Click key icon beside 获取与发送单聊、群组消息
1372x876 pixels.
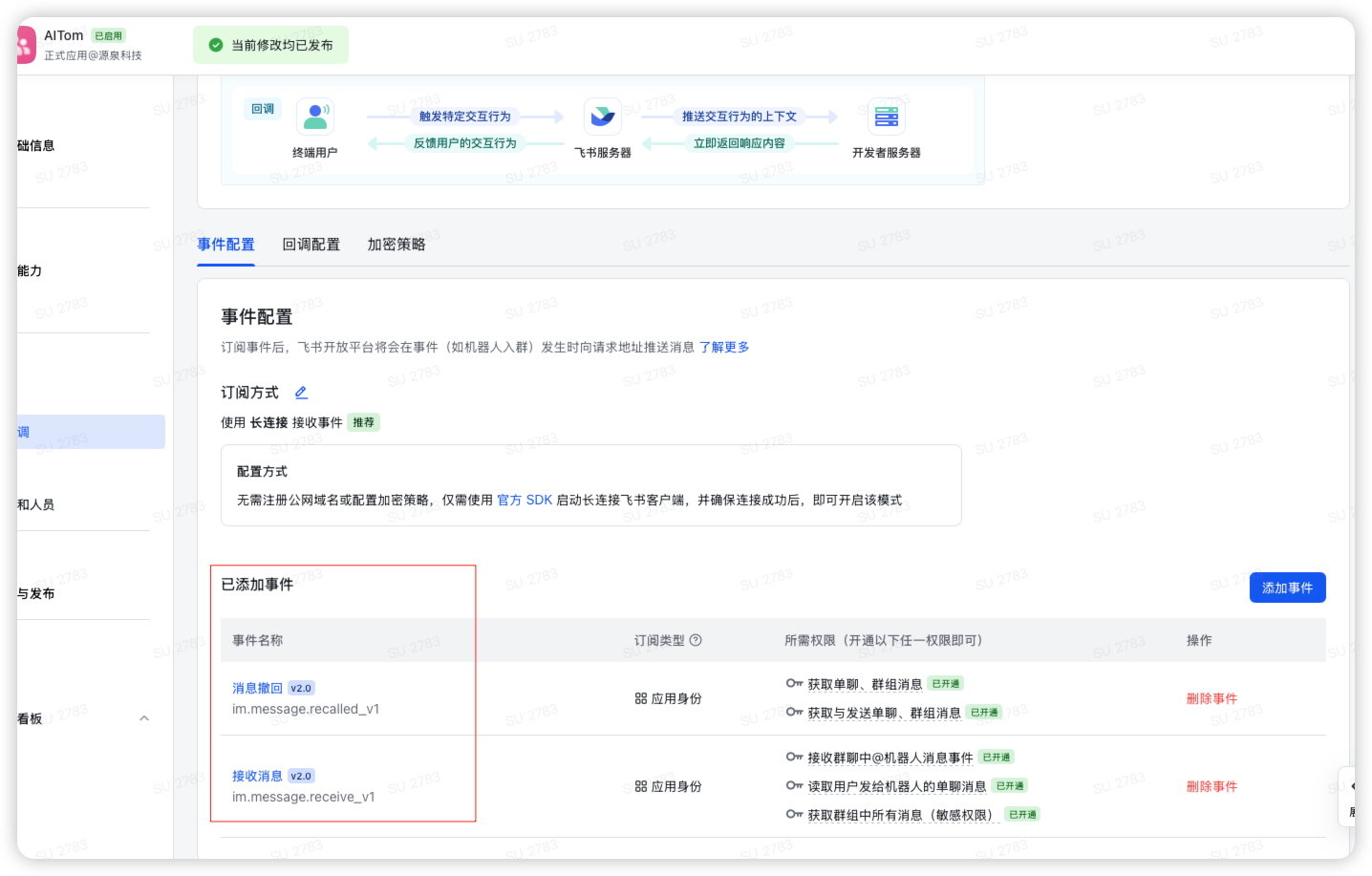pos(794,712)
